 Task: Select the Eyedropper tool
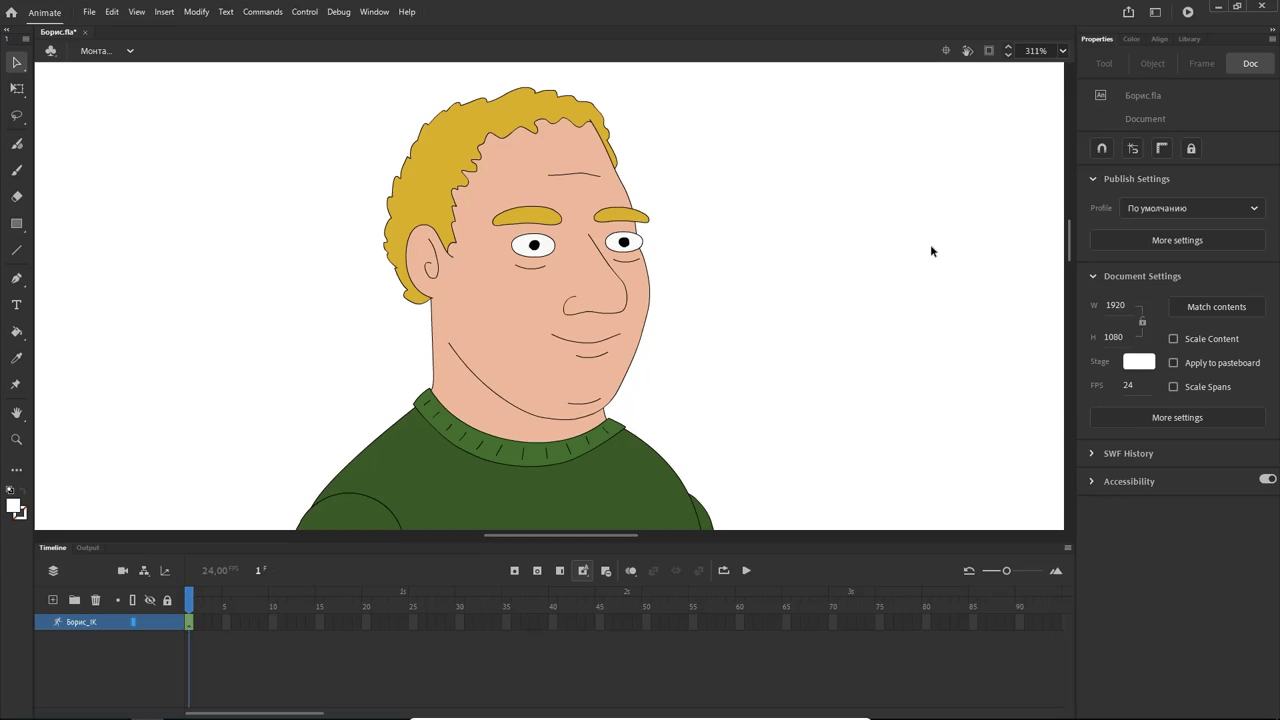(x=17, y=359)
